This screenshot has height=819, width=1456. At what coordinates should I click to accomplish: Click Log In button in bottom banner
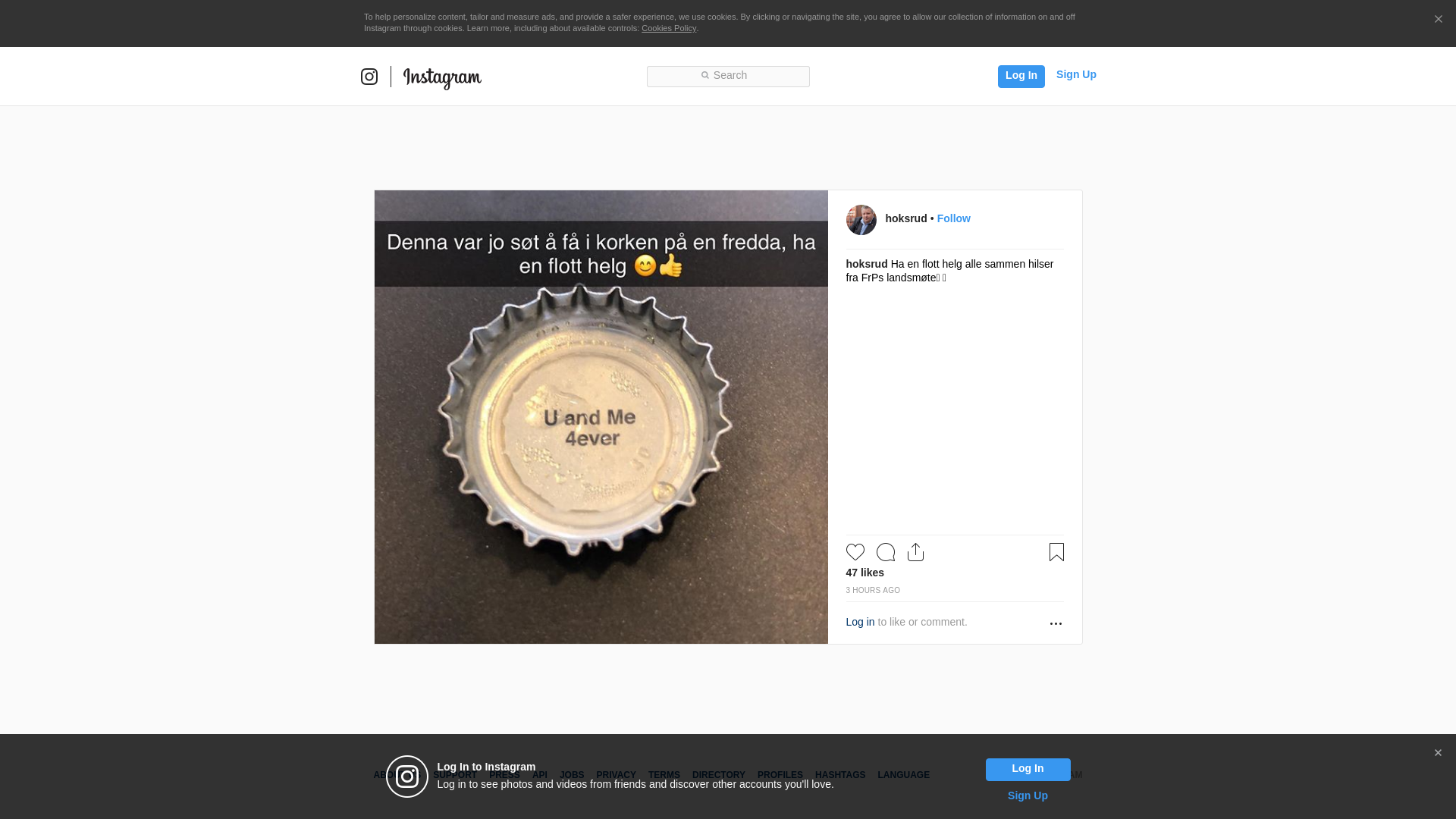point(1028,770)
